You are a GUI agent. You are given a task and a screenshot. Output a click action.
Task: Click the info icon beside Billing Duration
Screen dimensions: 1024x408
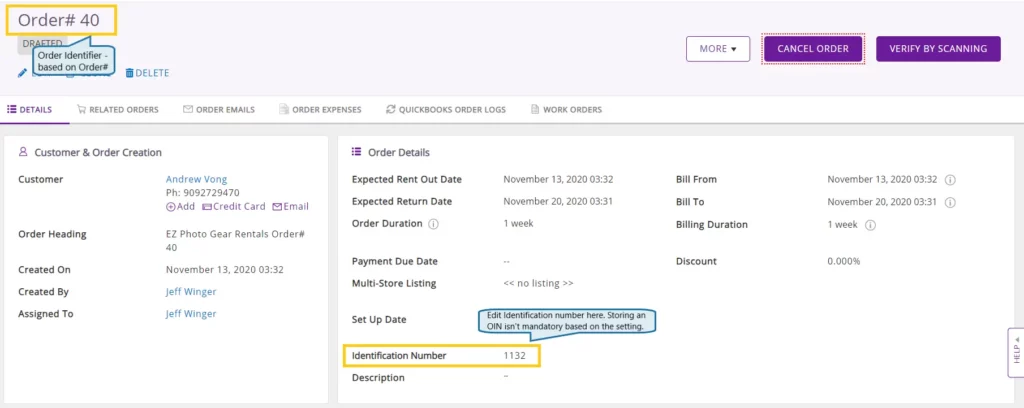[871, 225]
